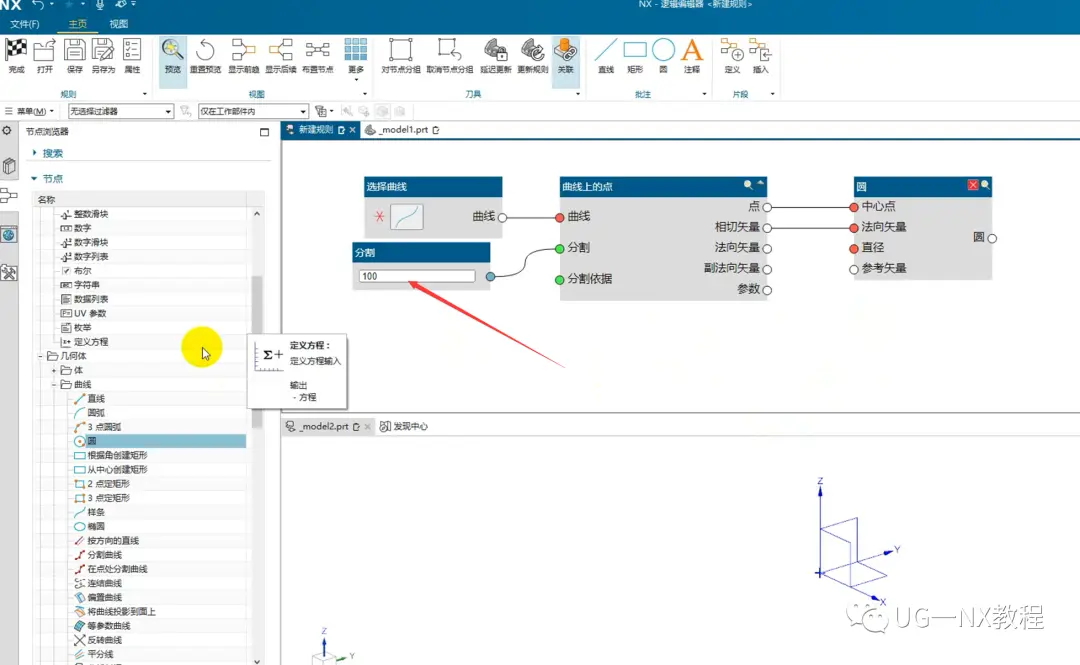This screenshot has height=665, width=1080.
Task: Open the 仅在工作部件内 dropdown
Action: coord(253,111)
